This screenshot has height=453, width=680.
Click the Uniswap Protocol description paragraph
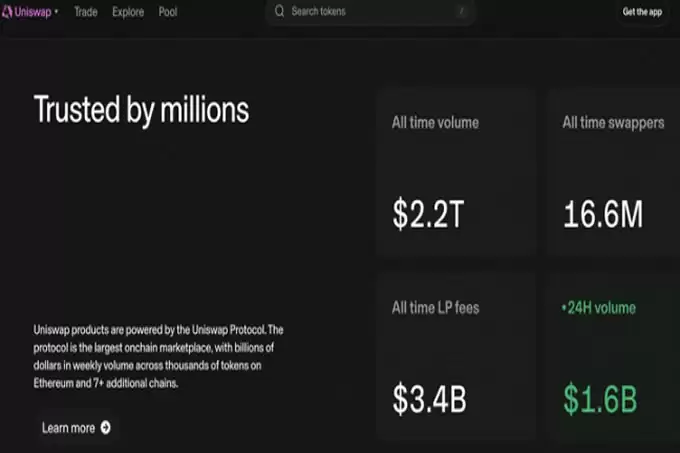coord(158,356)
